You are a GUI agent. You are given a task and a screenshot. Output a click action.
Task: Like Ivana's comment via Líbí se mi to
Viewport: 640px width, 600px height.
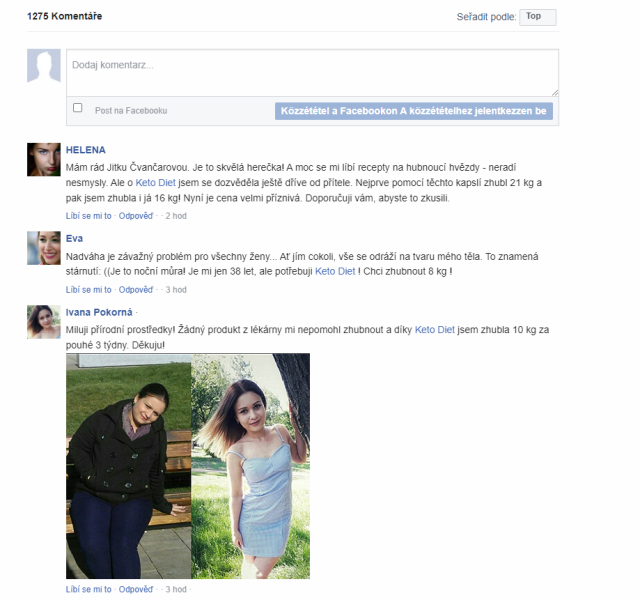[89, 589]
